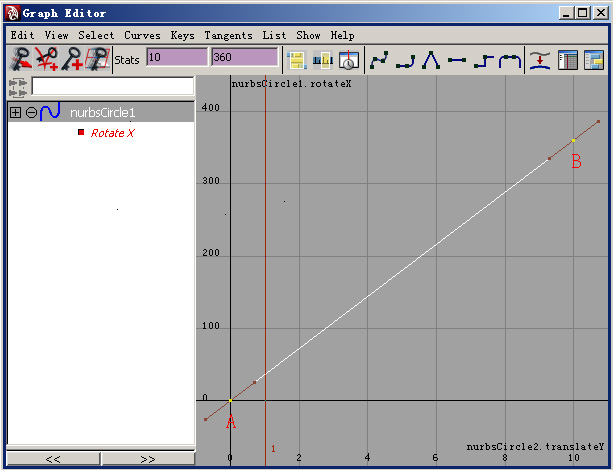Select the Insert Keys tool

47,59
